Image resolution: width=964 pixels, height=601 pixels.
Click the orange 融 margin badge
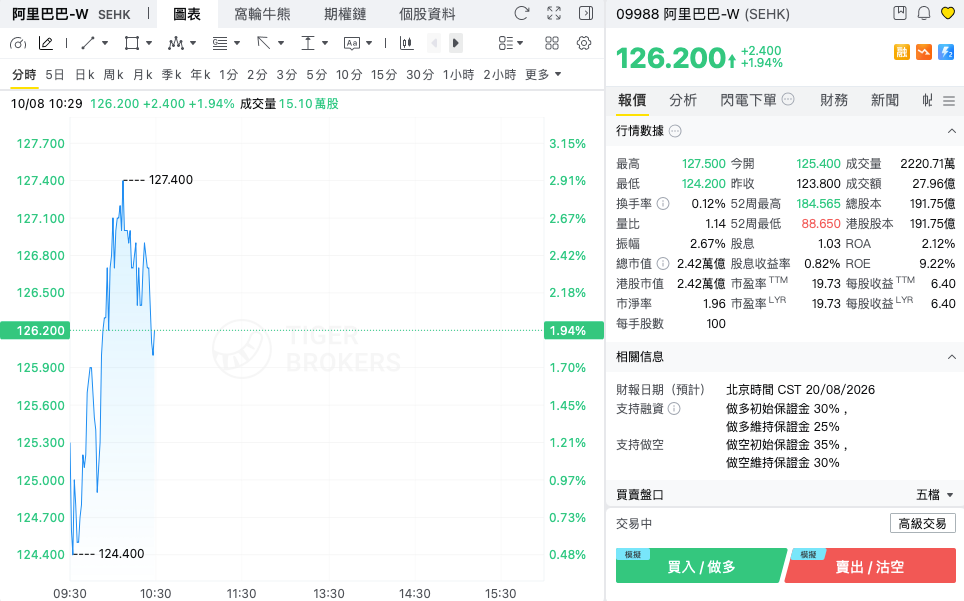pyautogui.click(x=901, y=52)
